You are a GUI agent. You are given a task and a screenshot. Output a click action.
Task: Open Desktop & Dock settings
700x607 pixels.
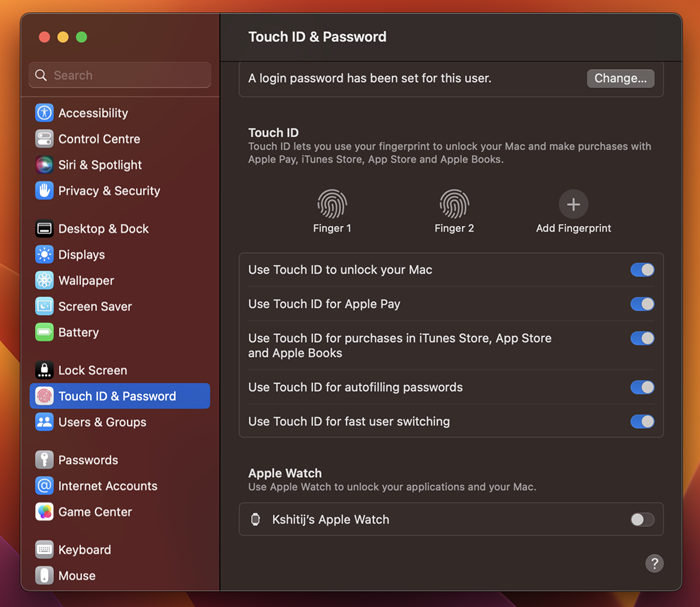click(120, 229)
